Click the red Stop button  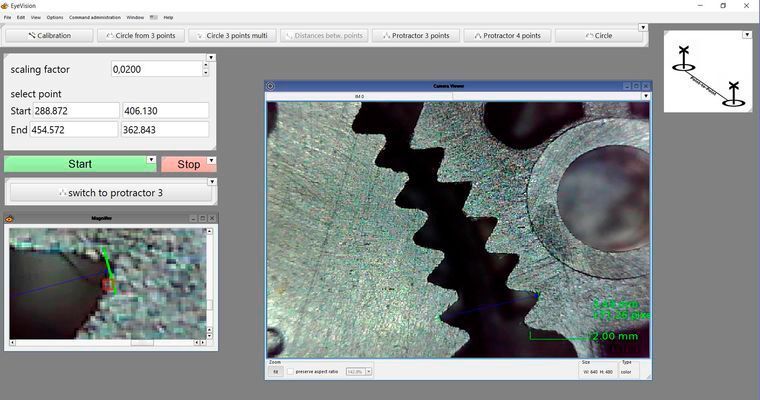[189, 164]
